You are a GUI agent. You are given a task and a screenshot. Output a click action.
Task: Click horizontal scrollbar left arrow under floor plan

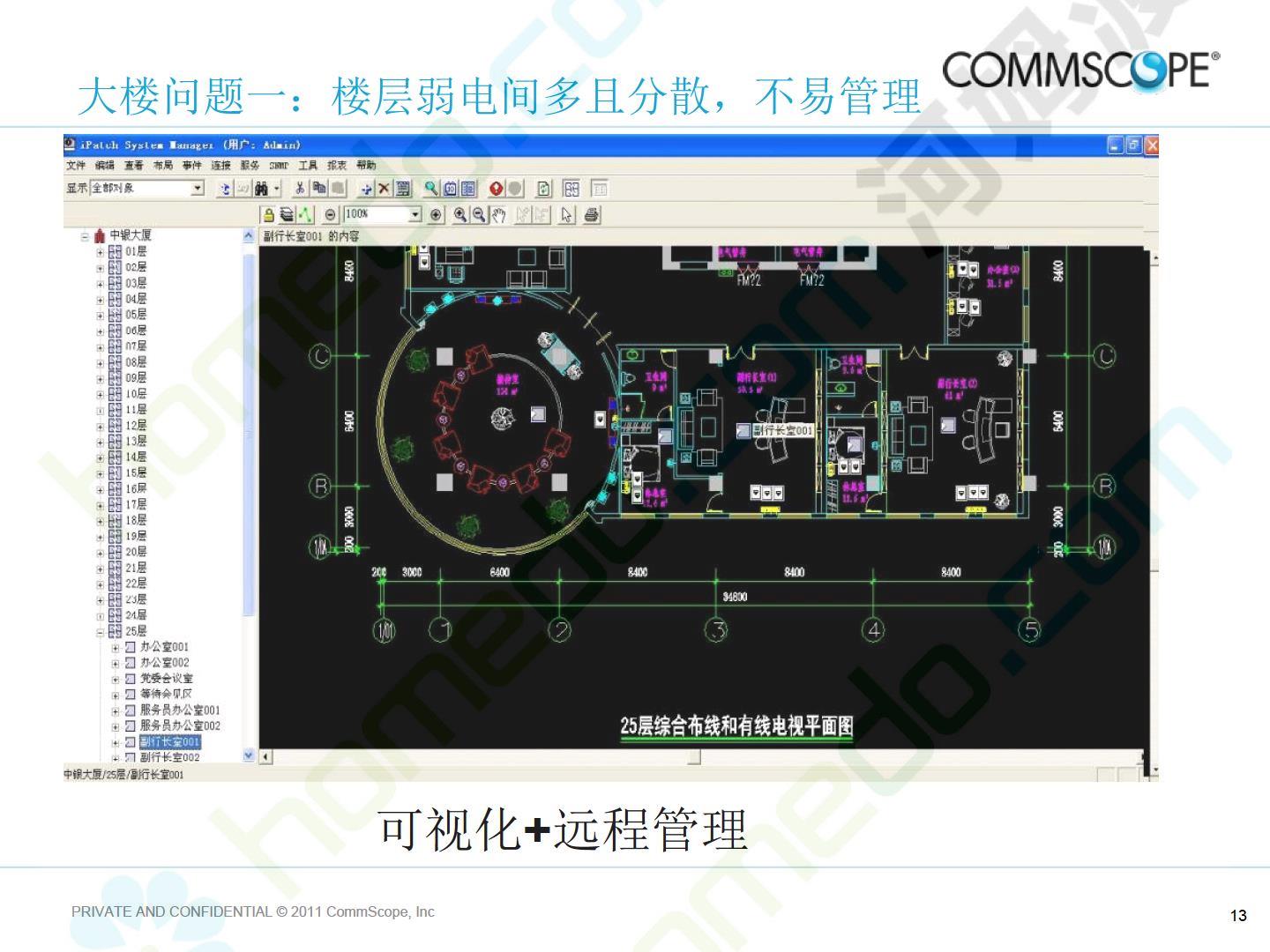pyautogui.click(x=265, y=757)
